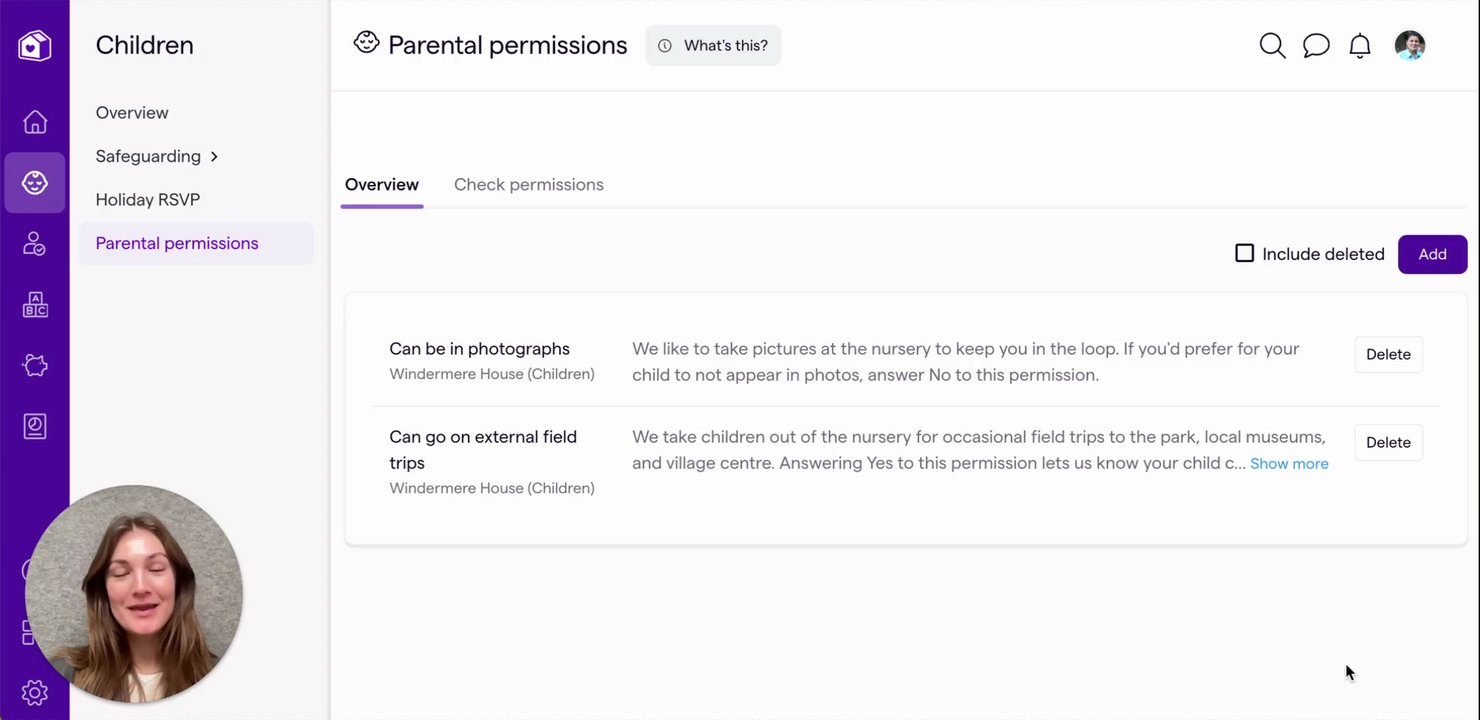Open Holiday RSVP in the Children menu

tap(148, 200)
